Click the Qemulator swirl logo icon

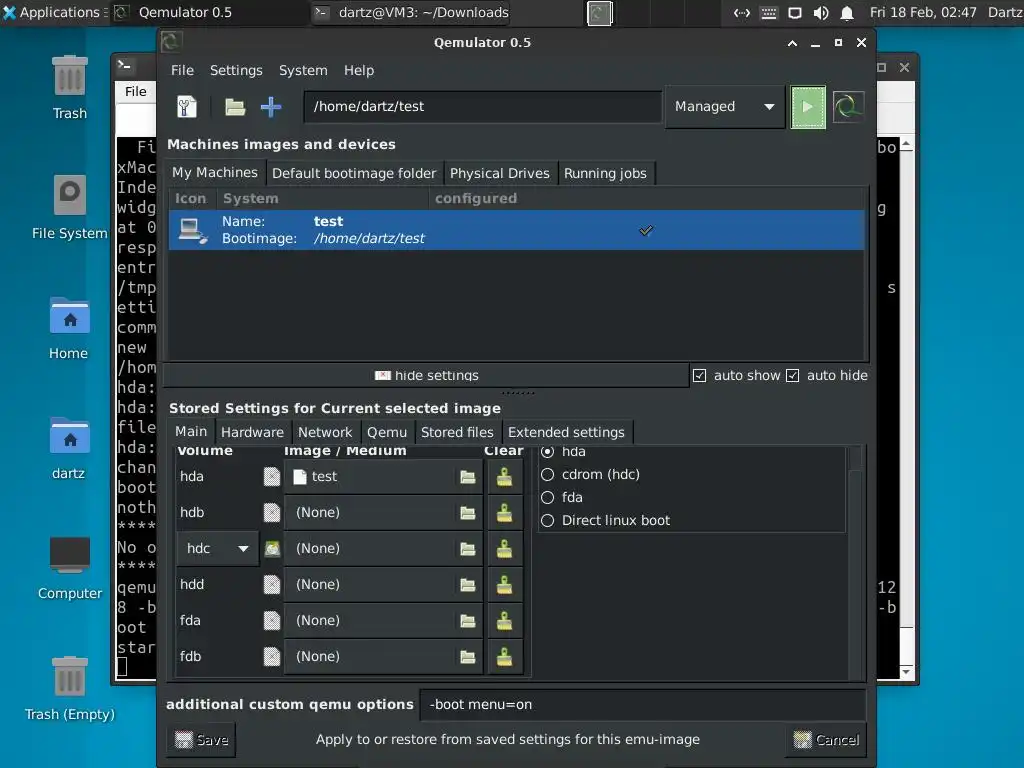[x=848, y=106]
